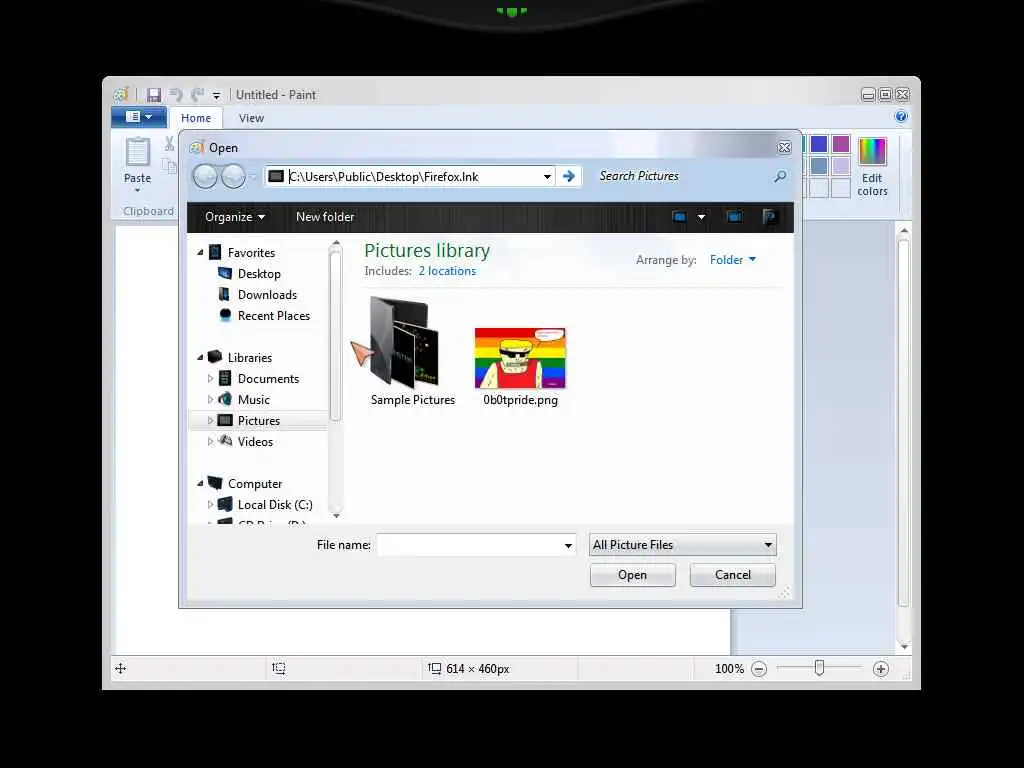Select Recent Places under Favorites
Image resolution: width=1024 pixels, height=768 pixels.
[274, 315]
